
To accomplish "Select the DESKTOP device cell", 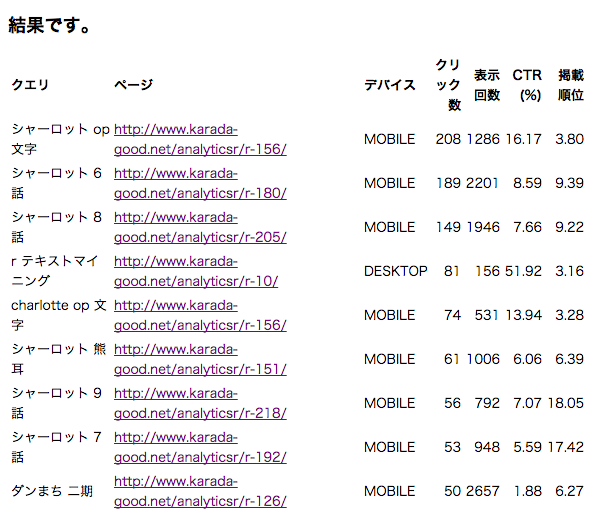I will tap(396, 271).
